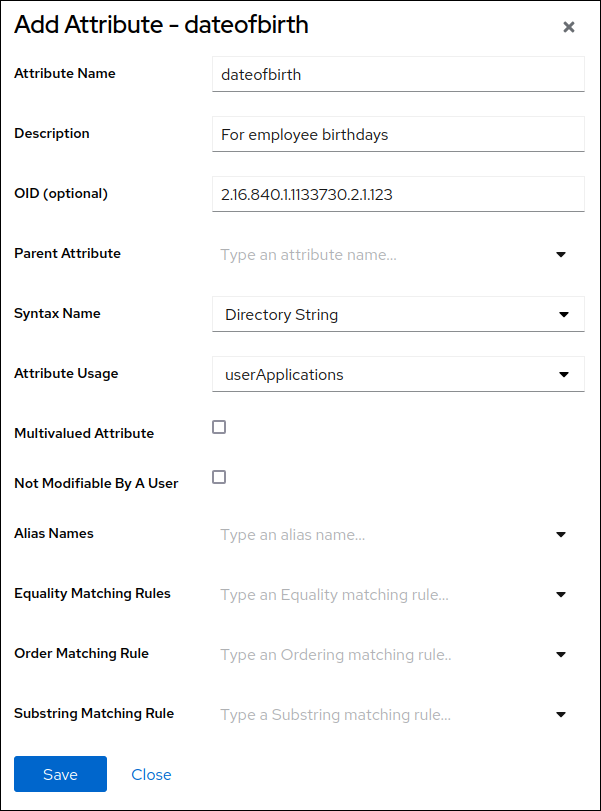Expand the Alias Names caret arrow

coord(561,535)
